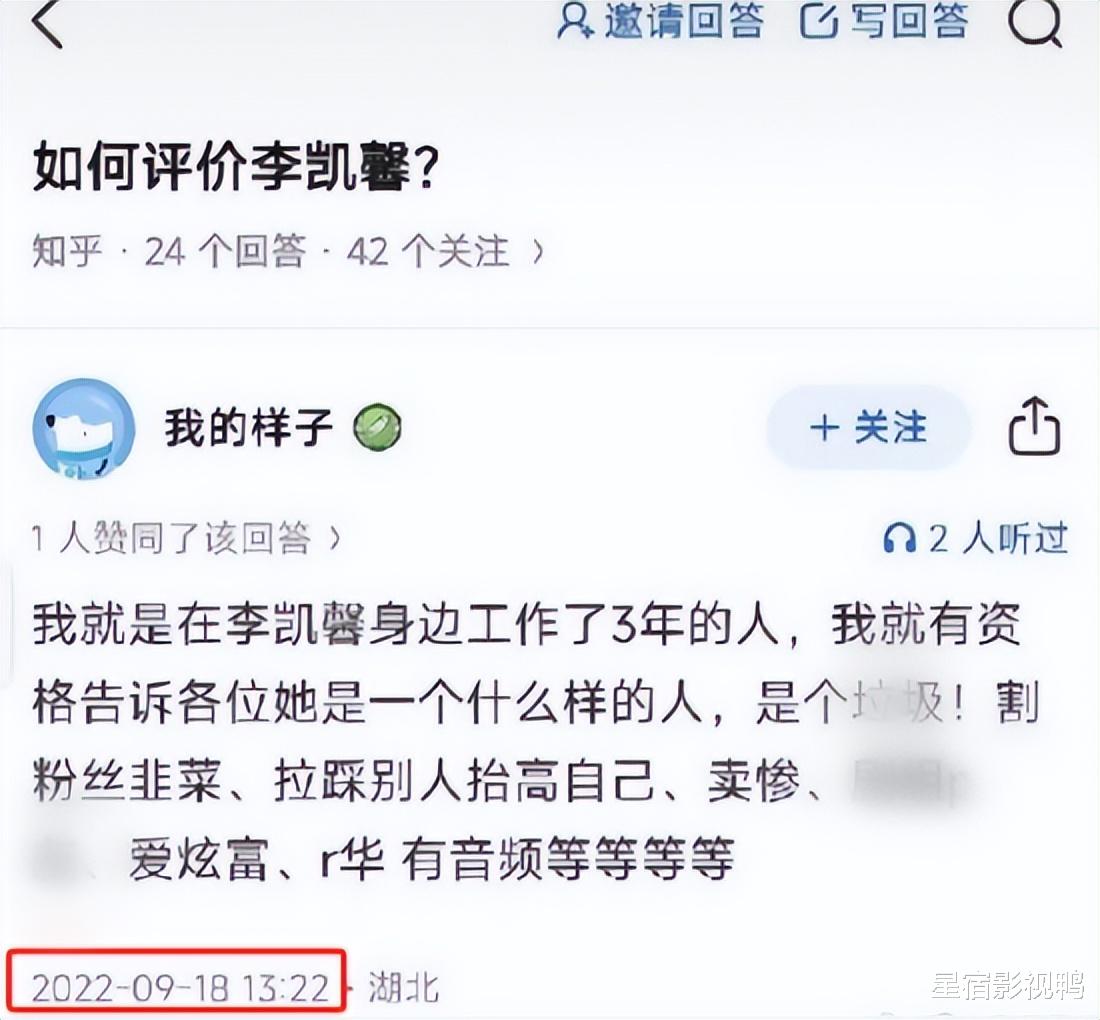1100x1020 pixels.
Task: Open the username 我的样子
Action: [x=248, y=427]
